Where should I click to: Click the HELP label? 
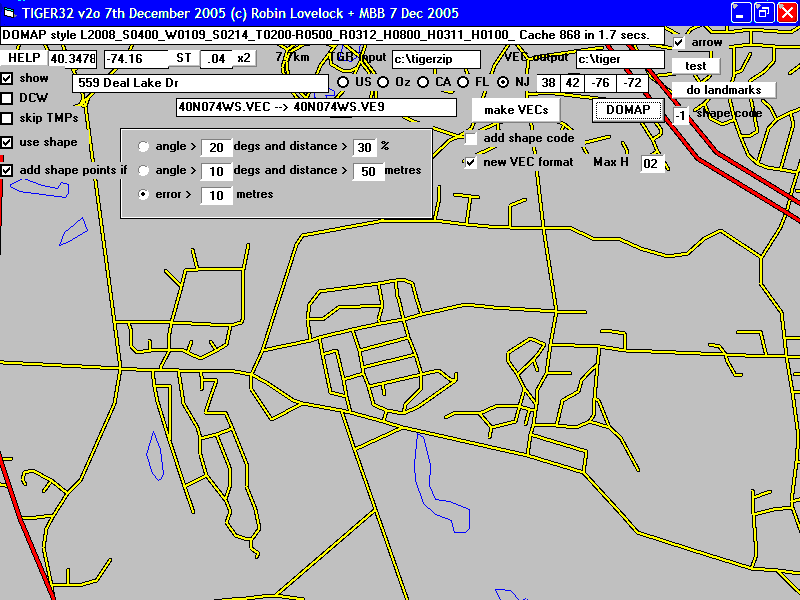[x=24, y=59]
